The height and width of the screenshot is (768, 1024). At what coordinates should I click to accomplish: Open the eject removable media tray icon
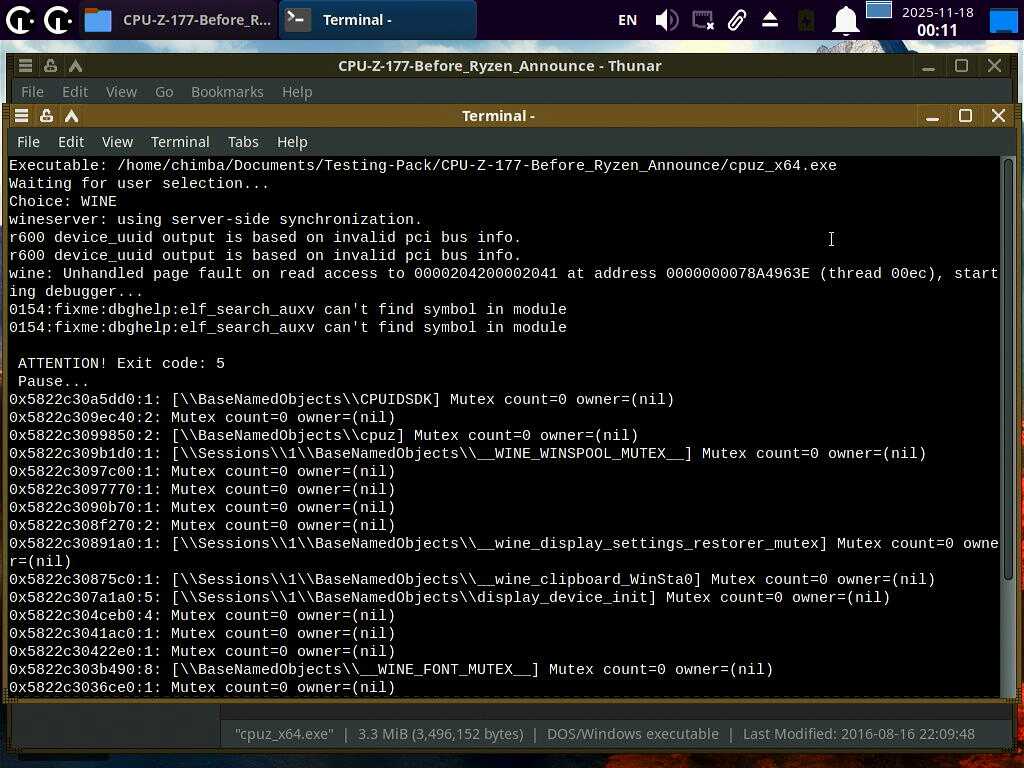point(770,20)
